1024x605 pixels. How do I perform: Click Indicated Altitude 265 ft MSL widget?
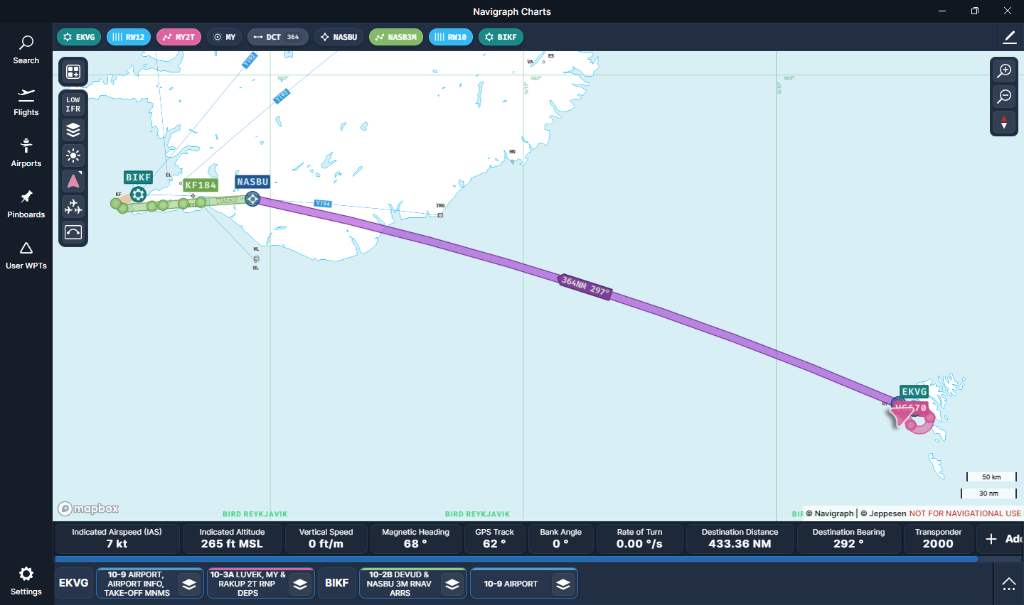coord(232,538)
